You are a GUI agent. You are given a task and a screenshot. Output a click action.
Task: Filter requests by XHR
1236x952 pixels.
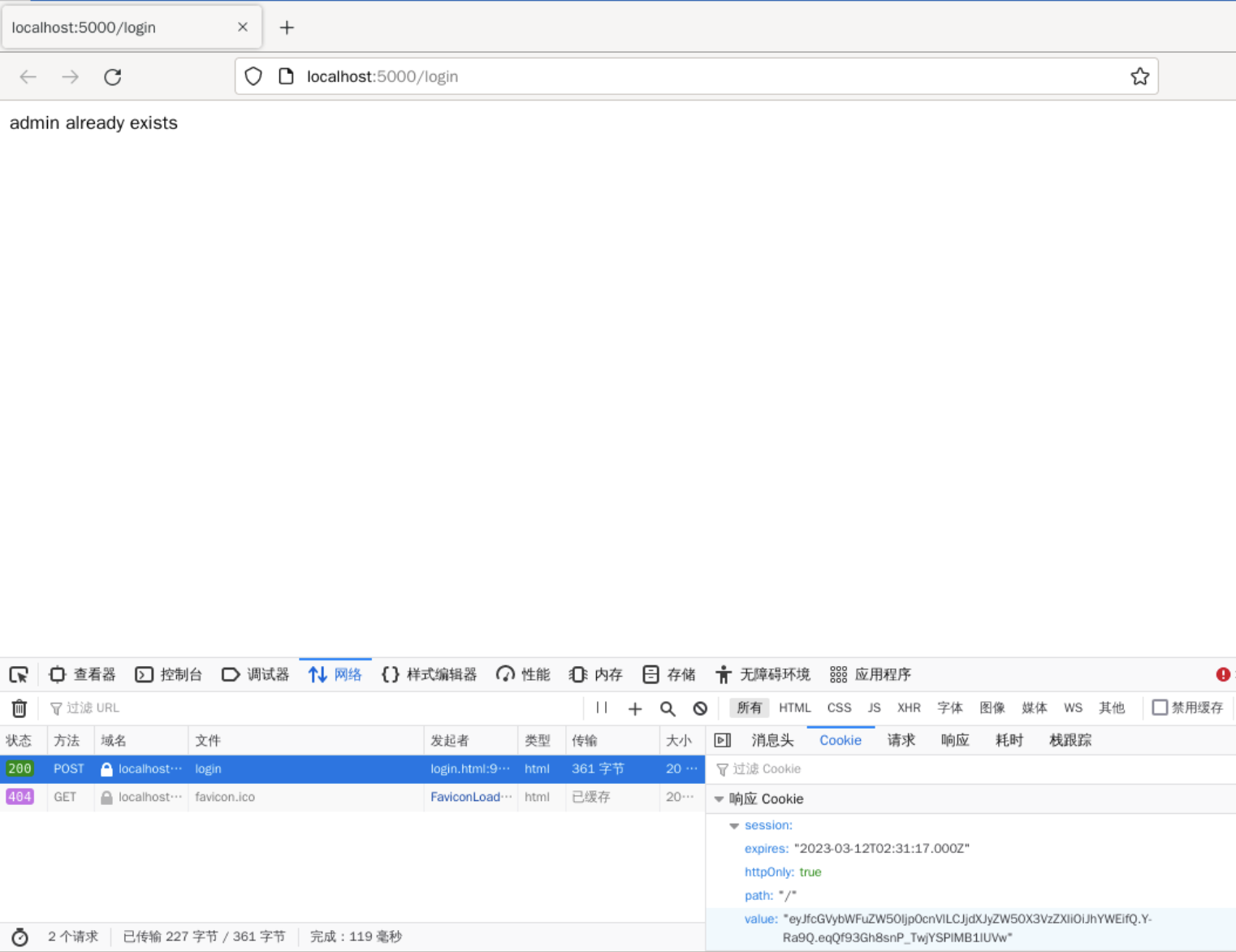point(909,708)
